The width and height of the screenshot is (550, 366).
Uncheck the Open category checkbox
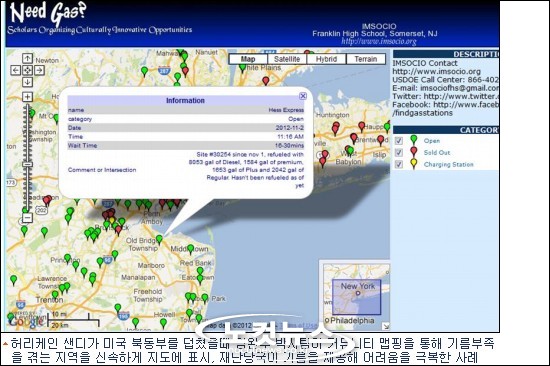click(x=399, y=141)
